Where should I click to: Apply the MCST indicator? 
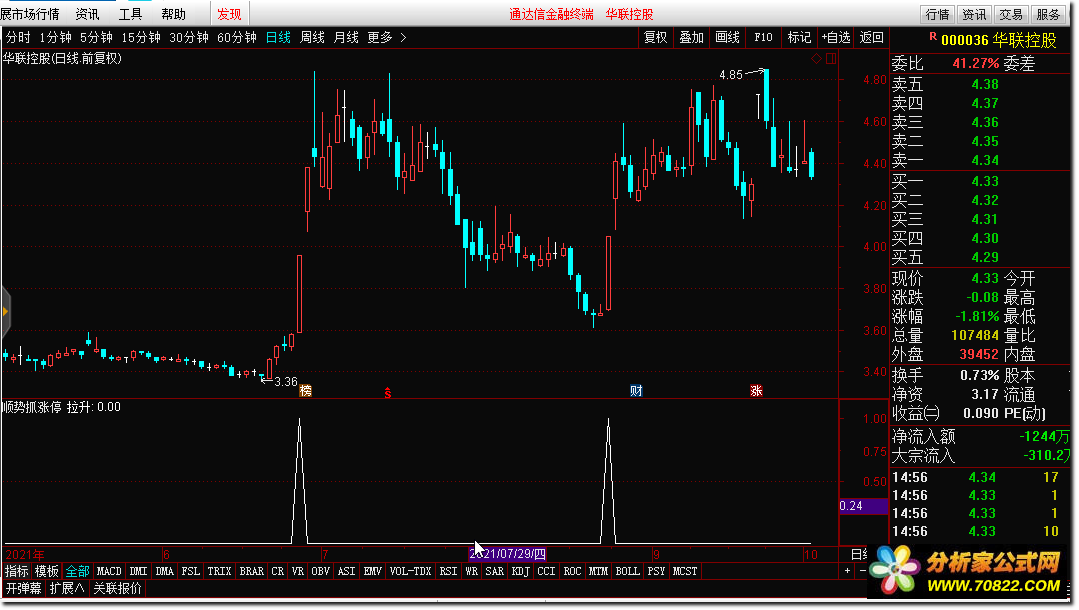(x=685, y=571)
